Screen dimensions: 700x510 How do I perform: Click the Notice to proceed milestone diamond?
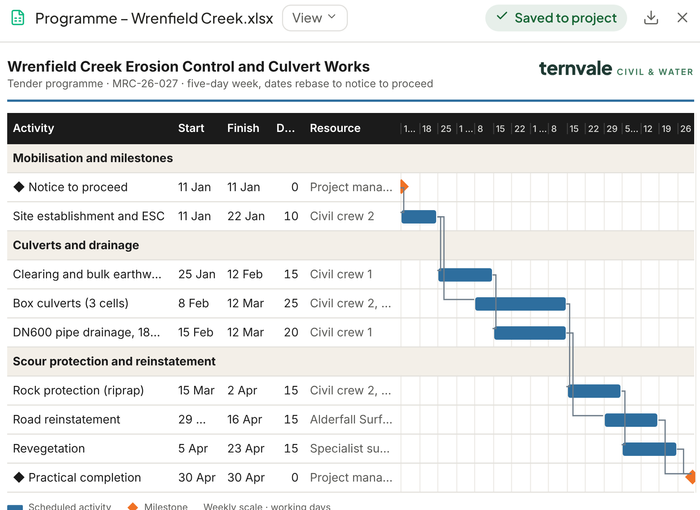click(x=404, y=187)
